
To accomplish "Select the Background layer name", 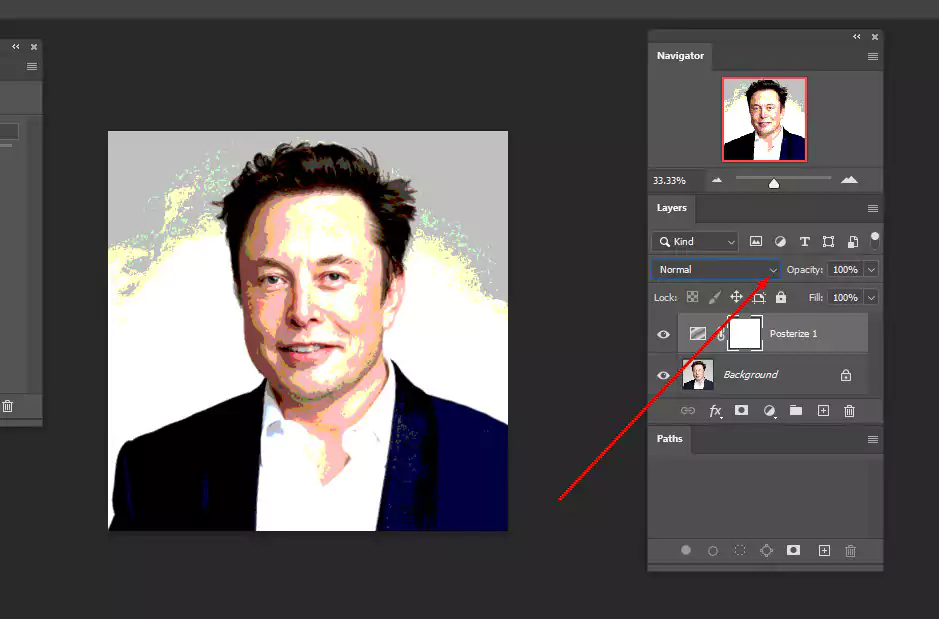I will (750, 375).
